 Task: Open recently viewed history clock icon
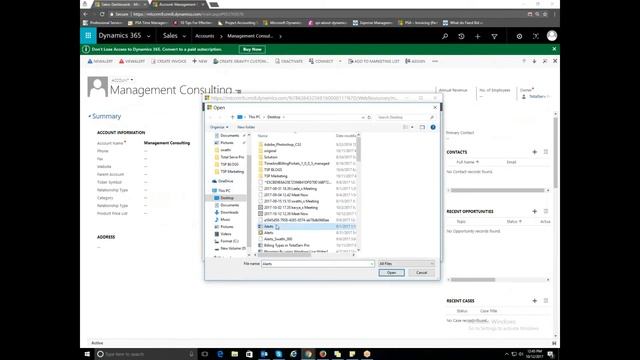(461, 36)
